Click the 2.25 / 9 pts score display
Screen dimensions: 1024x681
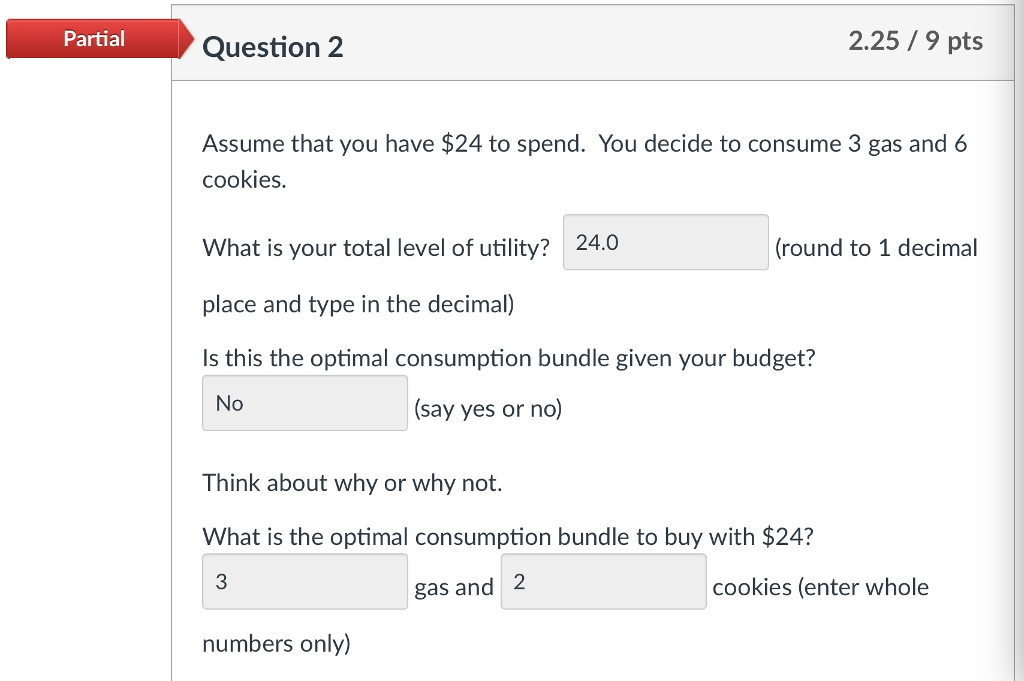click(915, 41)
